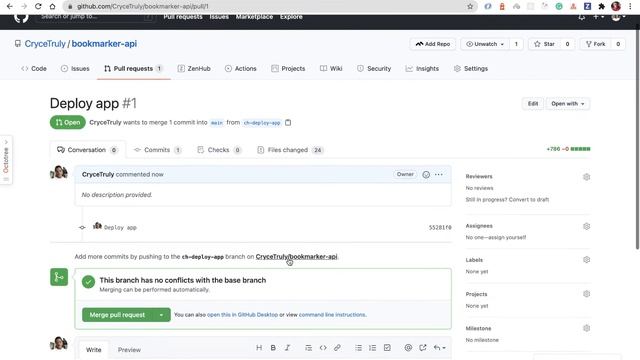Viewport: 640px width, 360px height.
Task: Insert a quote in the comment editor
Action: click(x=309, y=348)
